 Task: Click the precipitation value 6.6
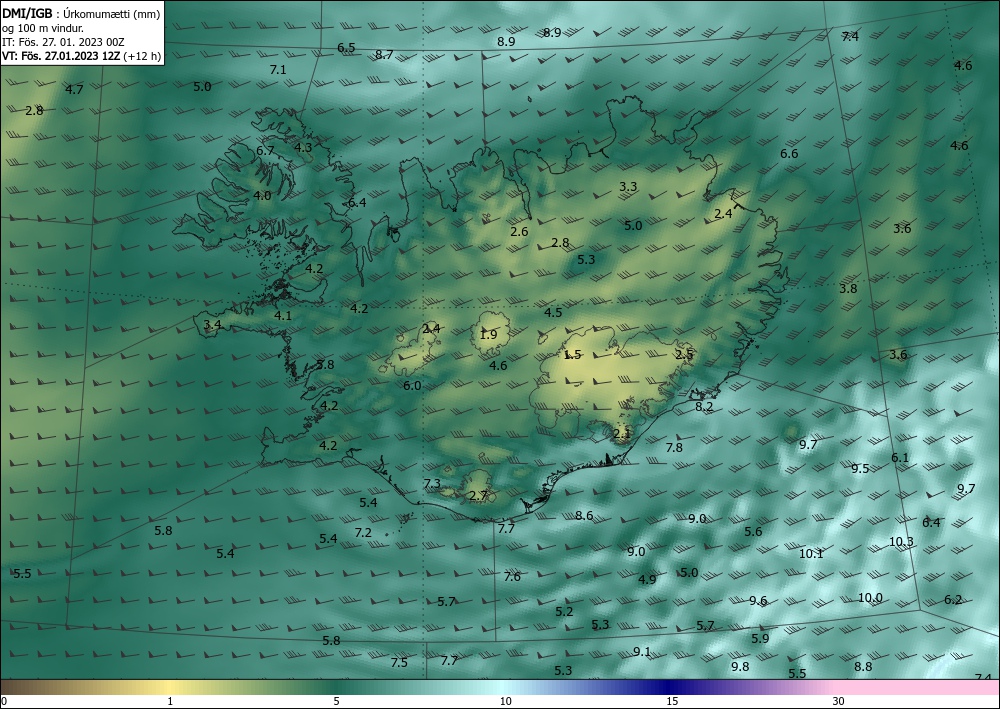pos(789,154)
